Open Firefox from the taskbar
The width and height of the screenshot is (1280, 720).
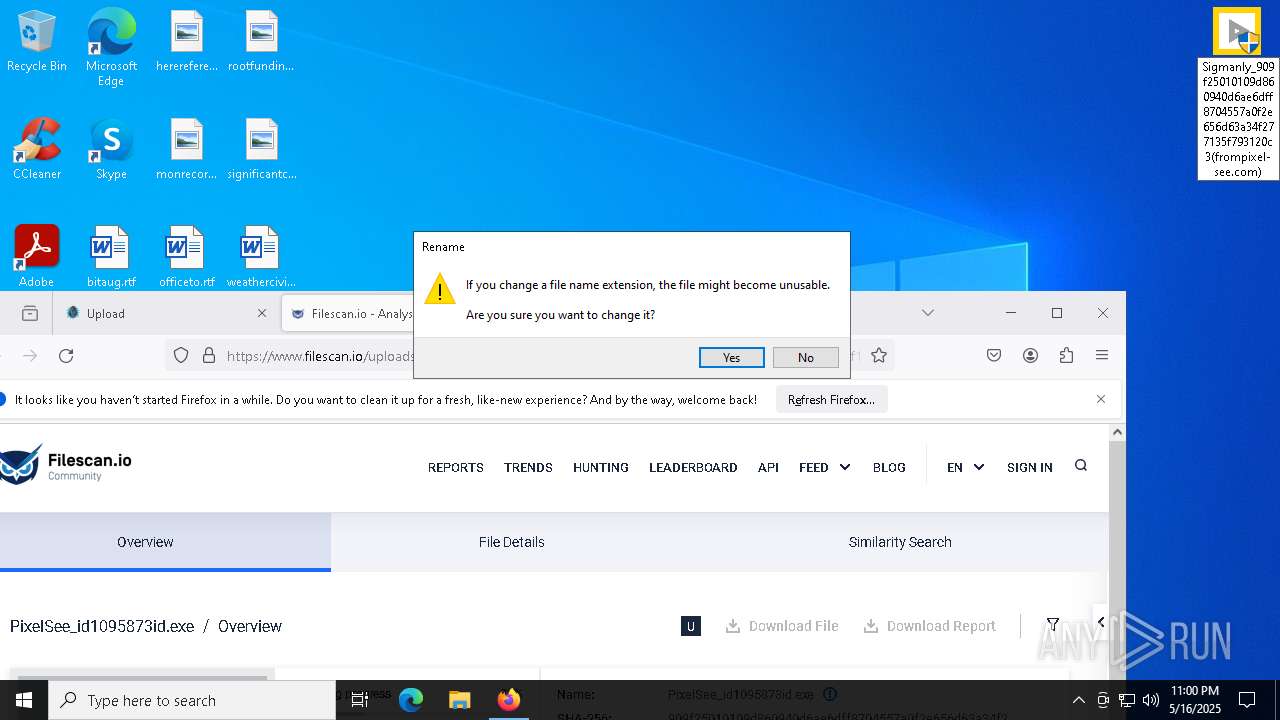point(509,700)
